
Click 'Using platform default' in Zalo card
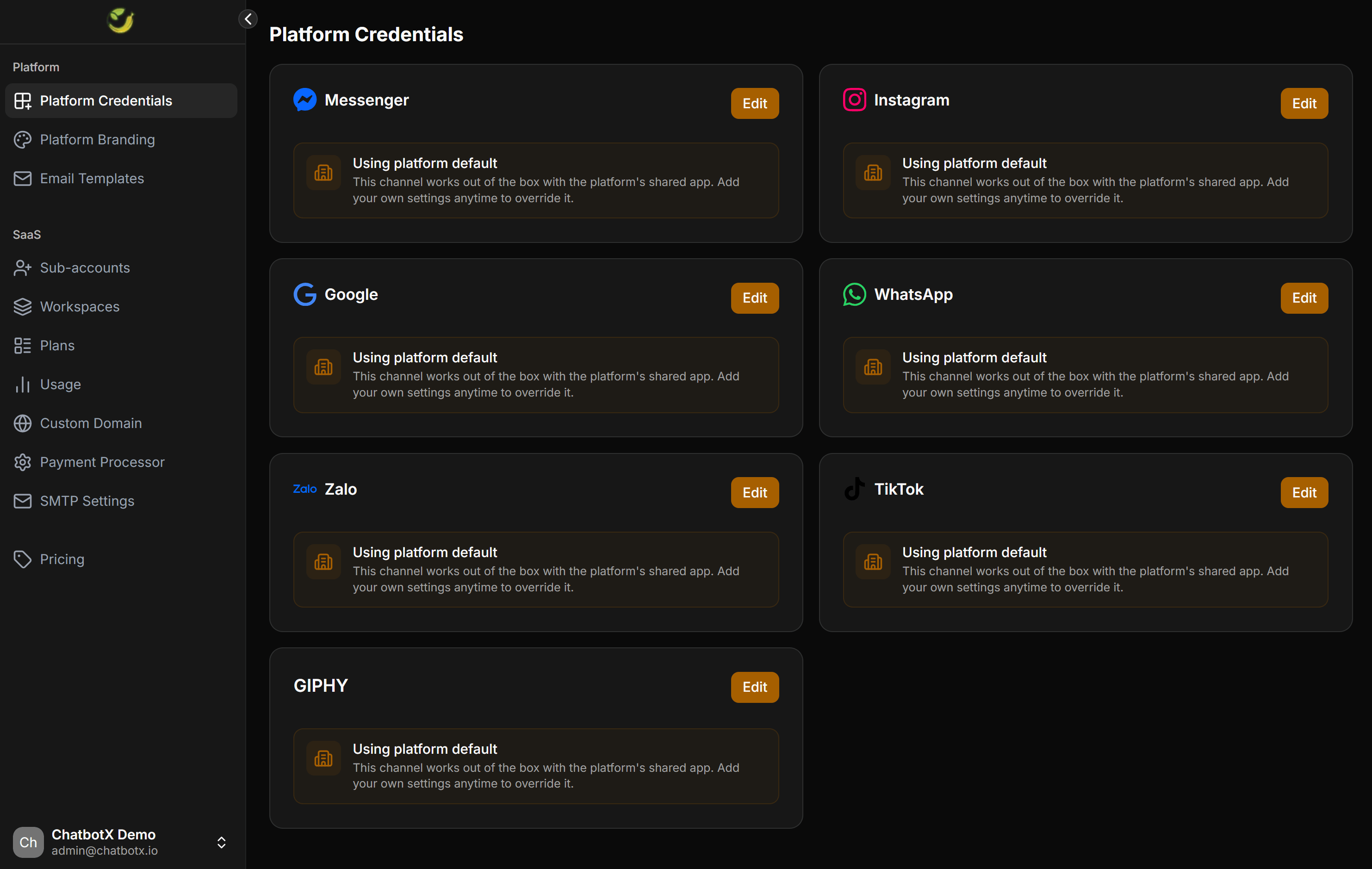click(424, 552)
